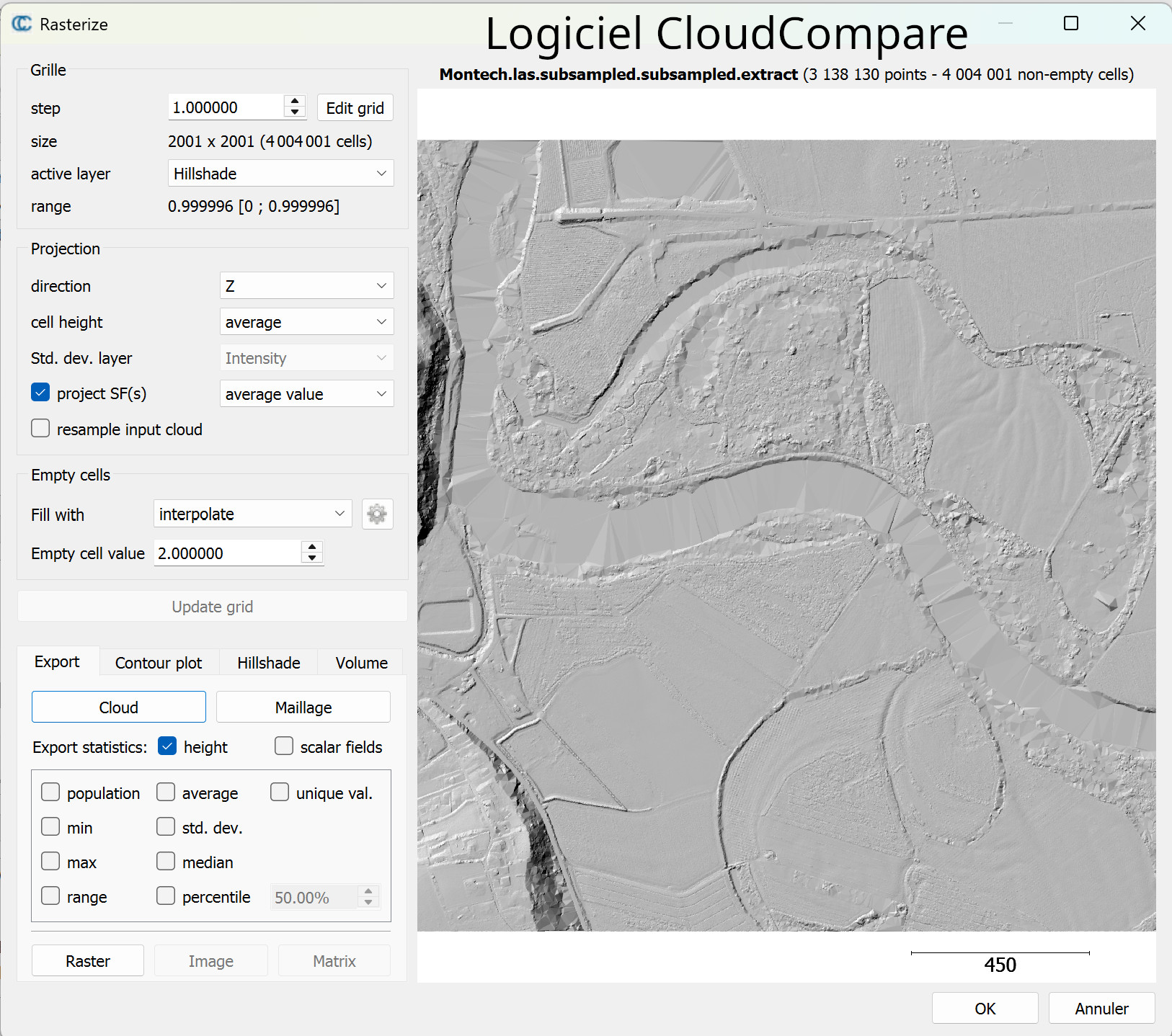Viewport: 1172px width, 1036px height.
Task: Switch to the Hillshade tab
Action: [x=269, y=663]
